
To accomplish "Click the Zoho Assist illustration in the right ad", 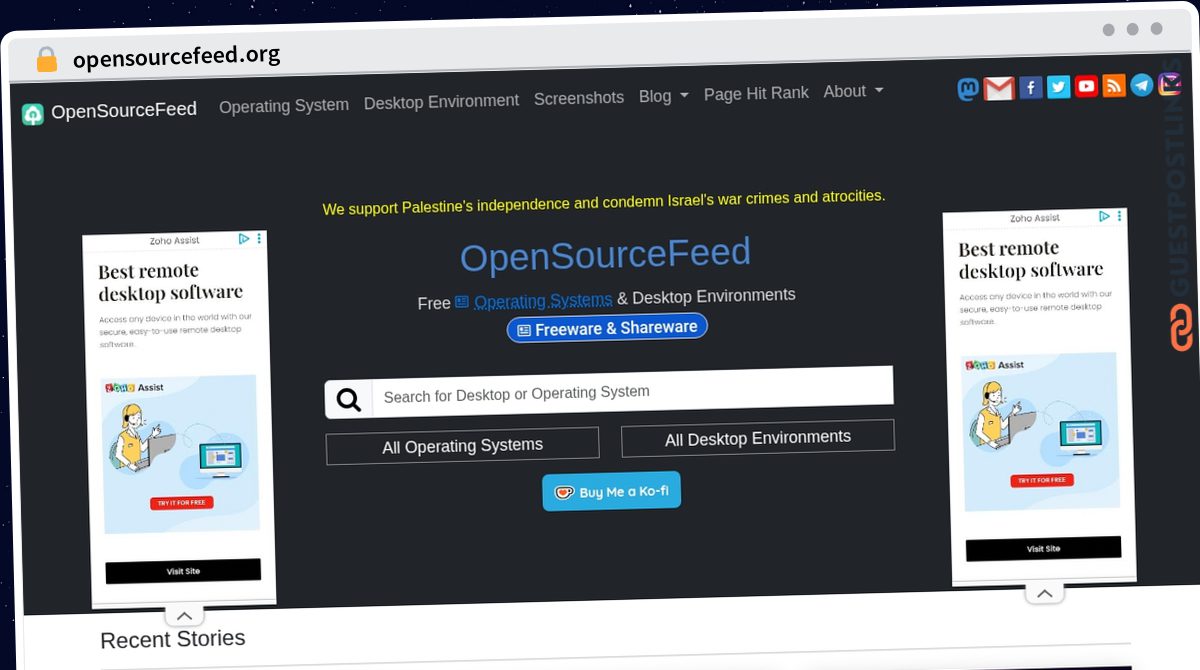I will (1040, 432).
